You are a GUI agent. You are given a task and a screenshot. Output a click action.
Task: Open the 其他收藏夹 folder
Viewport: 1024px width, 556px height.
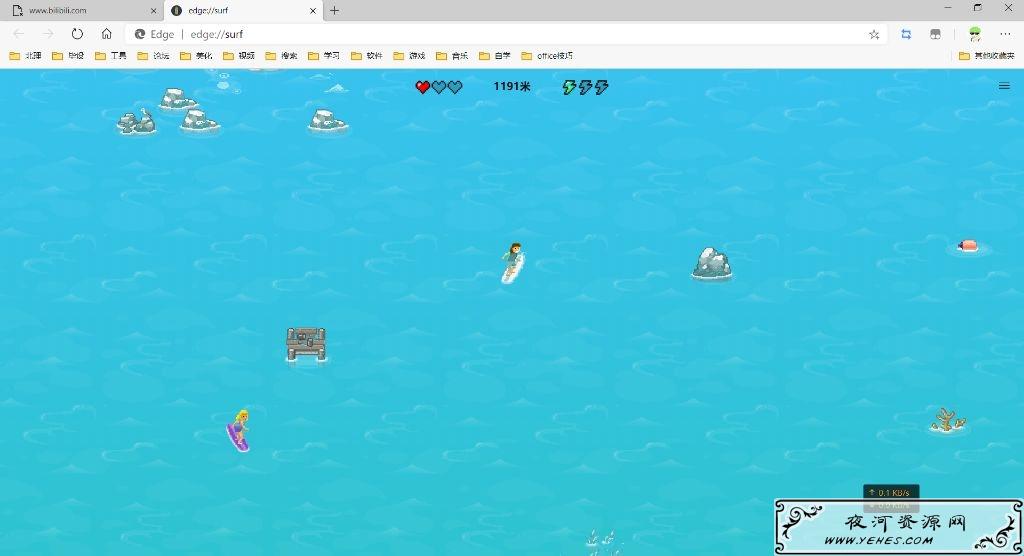click(x=986, y=56)
